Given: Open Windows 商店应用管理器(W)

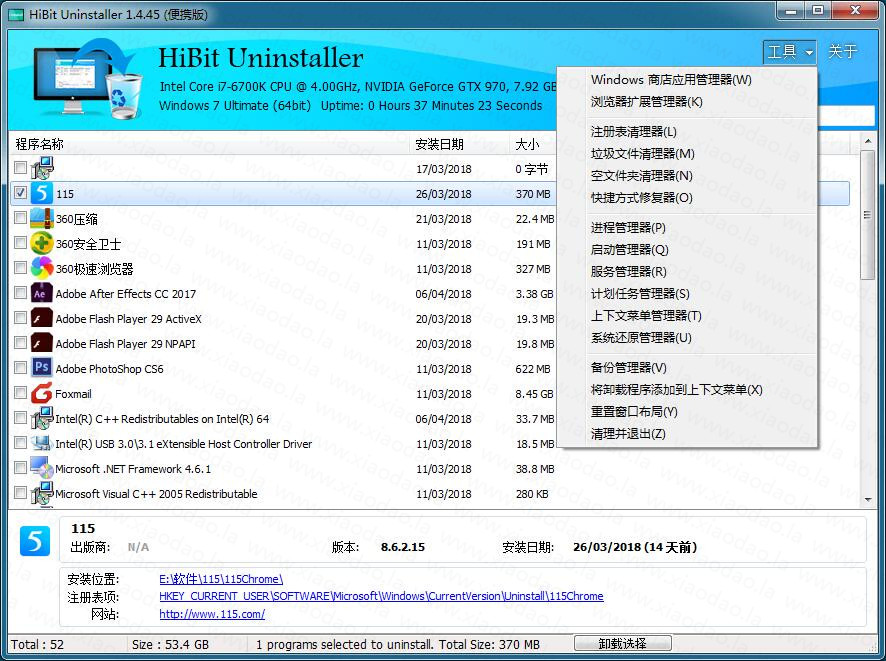Looking at the screenshot, I should click(671, 80).
